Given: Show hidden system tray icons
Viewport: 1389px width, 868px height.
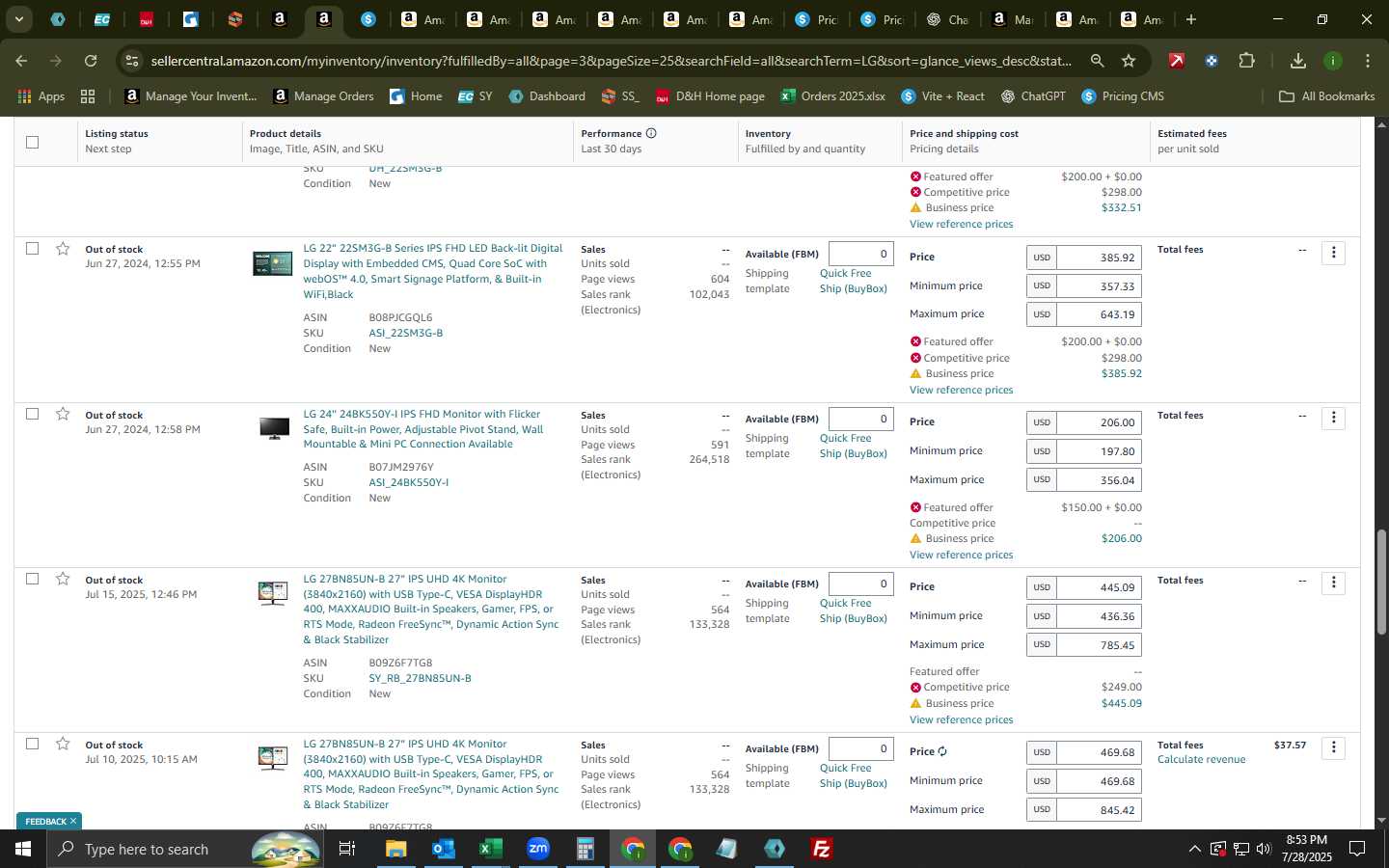Looking at the screenshot, I should [1194, 849].
